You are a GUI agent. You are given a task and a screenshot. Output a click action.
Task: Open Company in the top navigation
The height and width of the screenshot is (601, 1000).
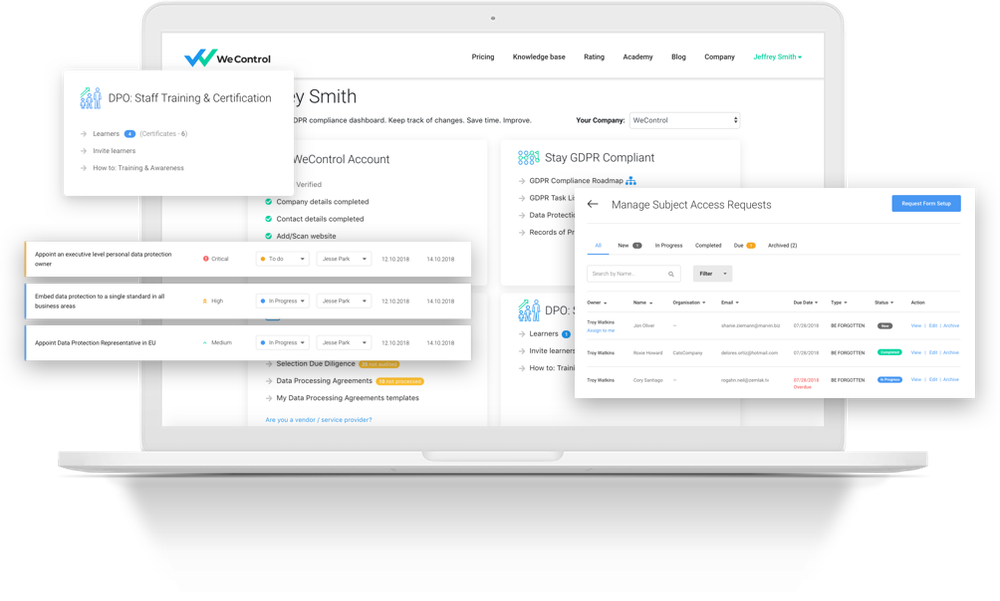[x=719, y=57]
